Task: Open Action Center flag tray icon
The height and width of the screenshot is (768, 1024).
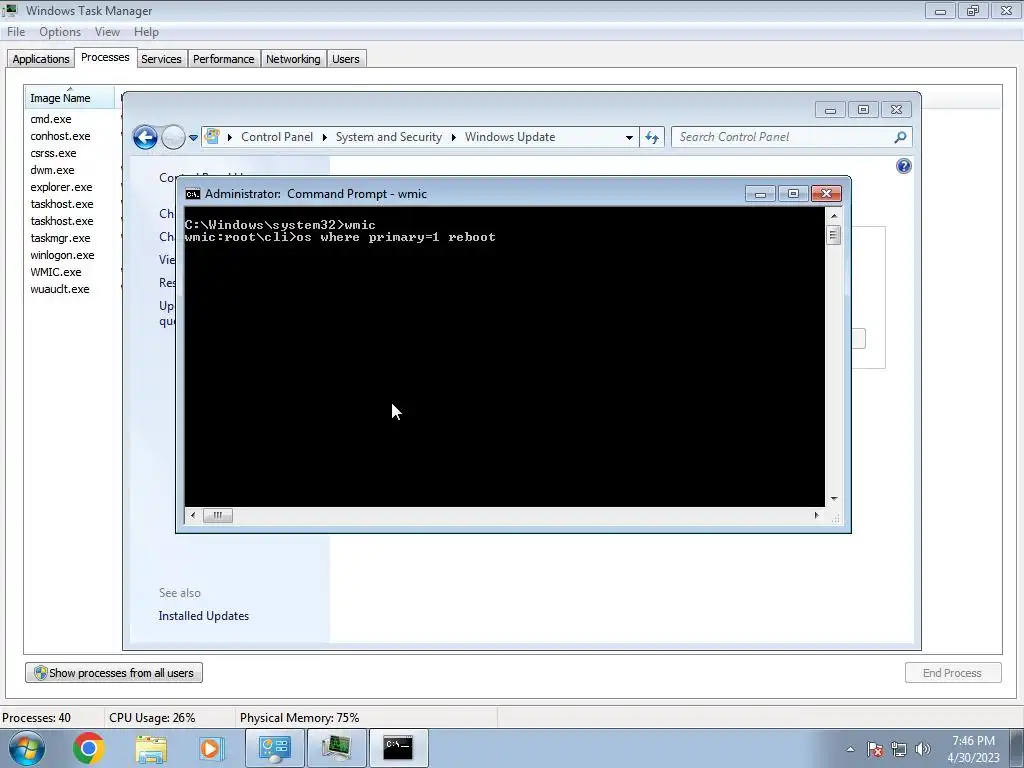Action: tap(875, 749)
